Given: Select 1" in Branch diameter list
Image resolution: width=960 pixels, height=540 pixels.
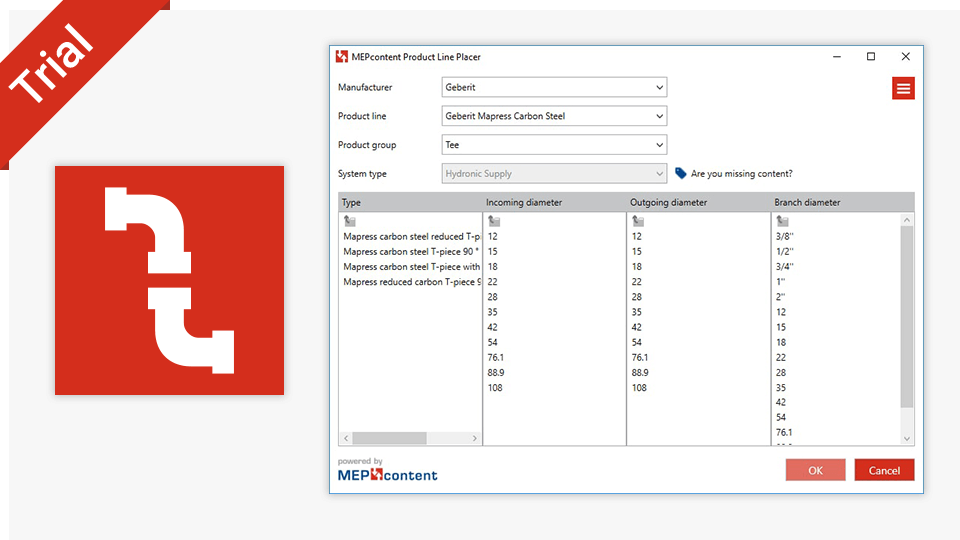Looking at the screenshot, I should coord(781,282).
